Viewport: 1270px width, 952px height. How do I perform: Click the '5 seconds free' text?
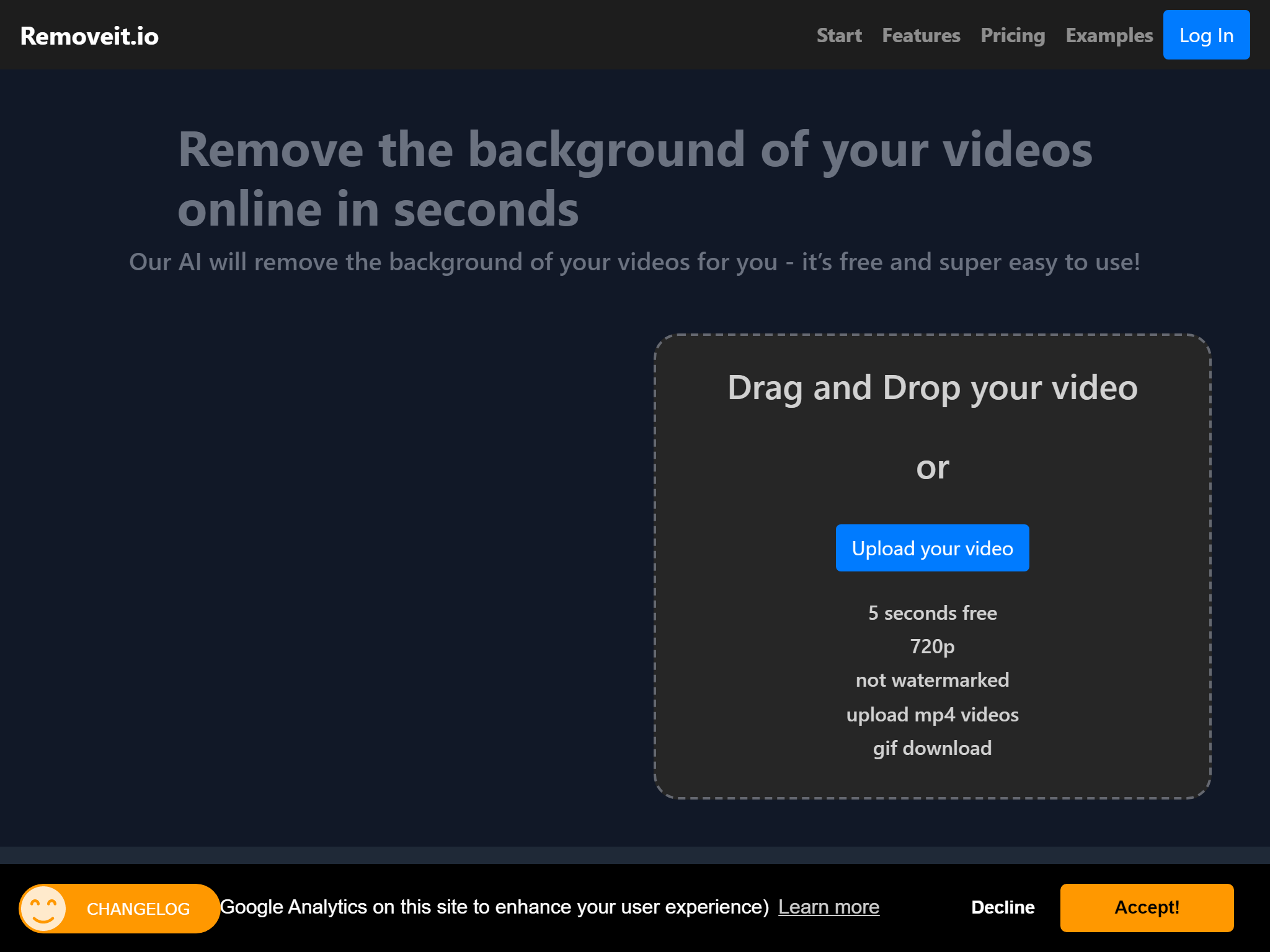tap(932, 612)
